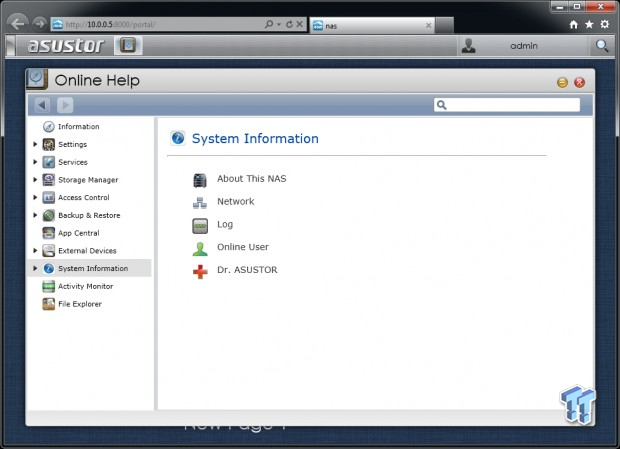Navigate forward with browser forward button
The height and width of the screenshot is (449, 620).
coord(40,24)
